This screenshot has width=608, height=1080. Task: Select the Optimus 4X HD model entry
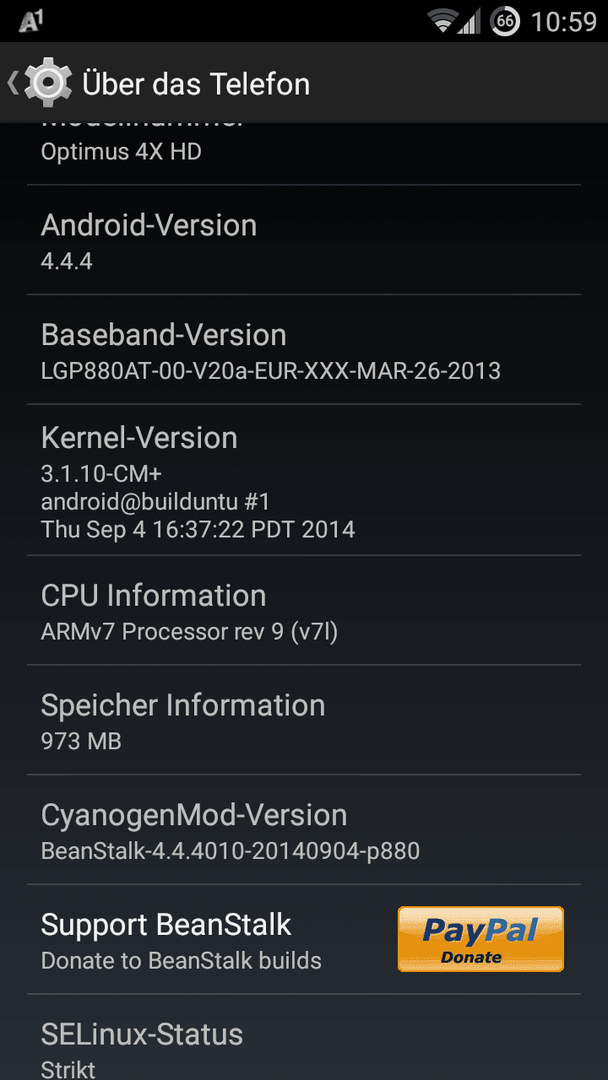(x=304, y=154)
